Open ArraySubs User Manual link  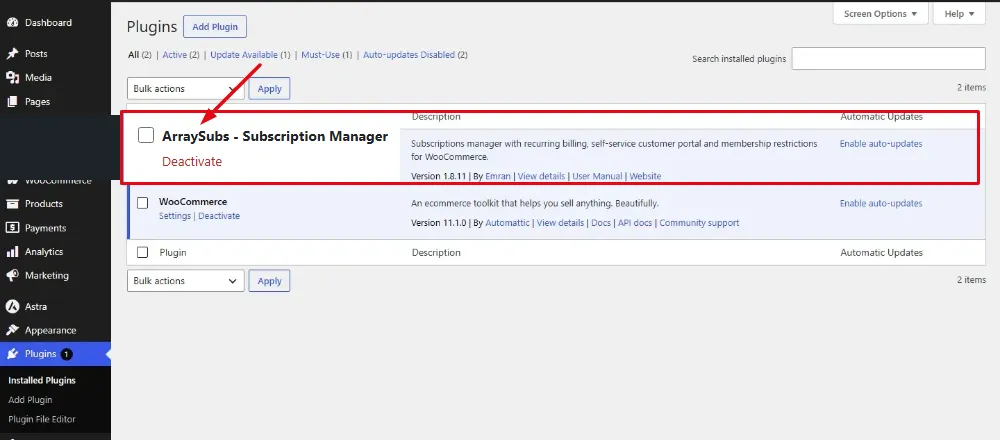pyautogui.click(x=597, y=176)
